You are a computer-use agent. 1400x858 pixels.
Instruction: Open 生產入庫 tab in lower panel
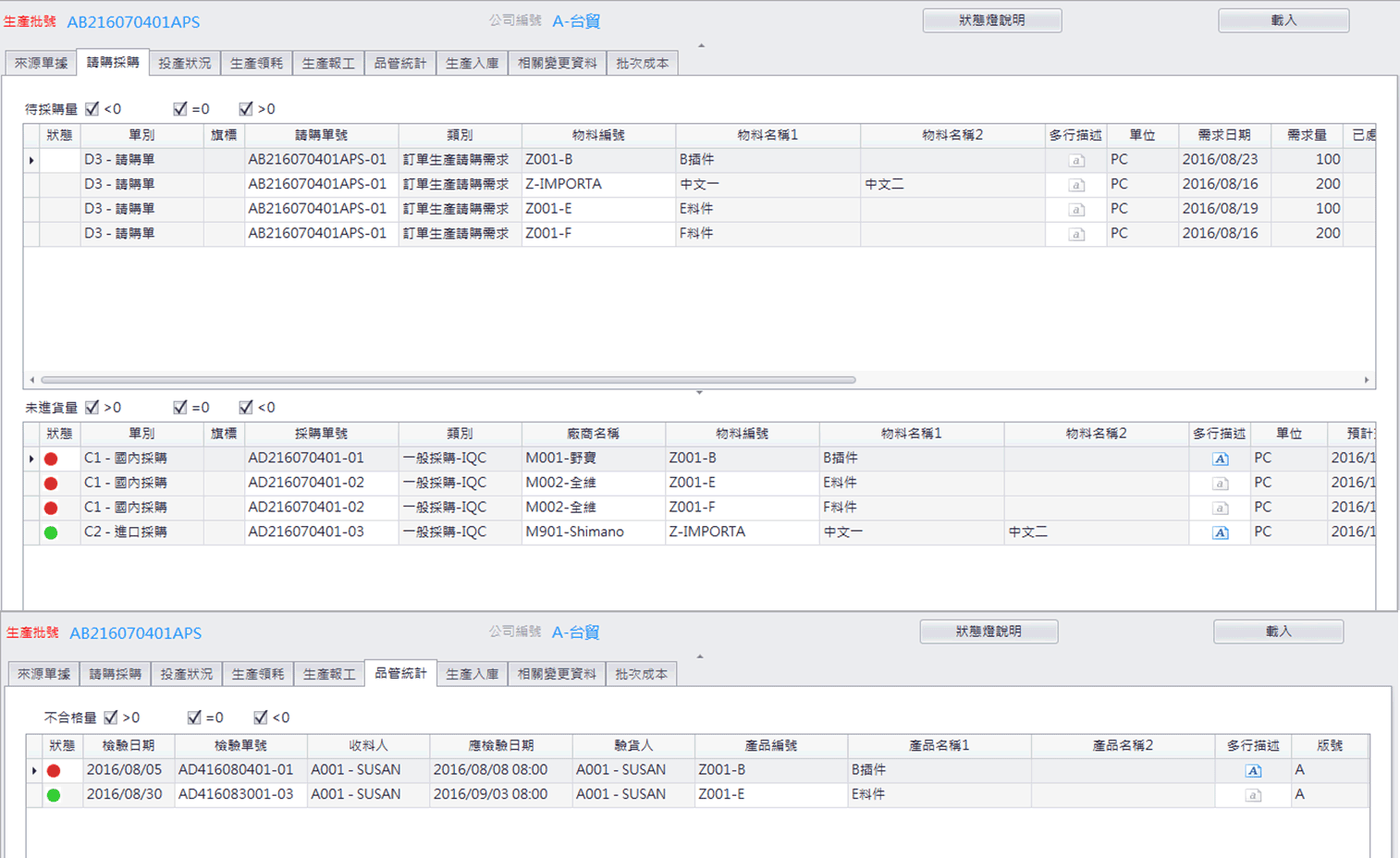(473, 674)
